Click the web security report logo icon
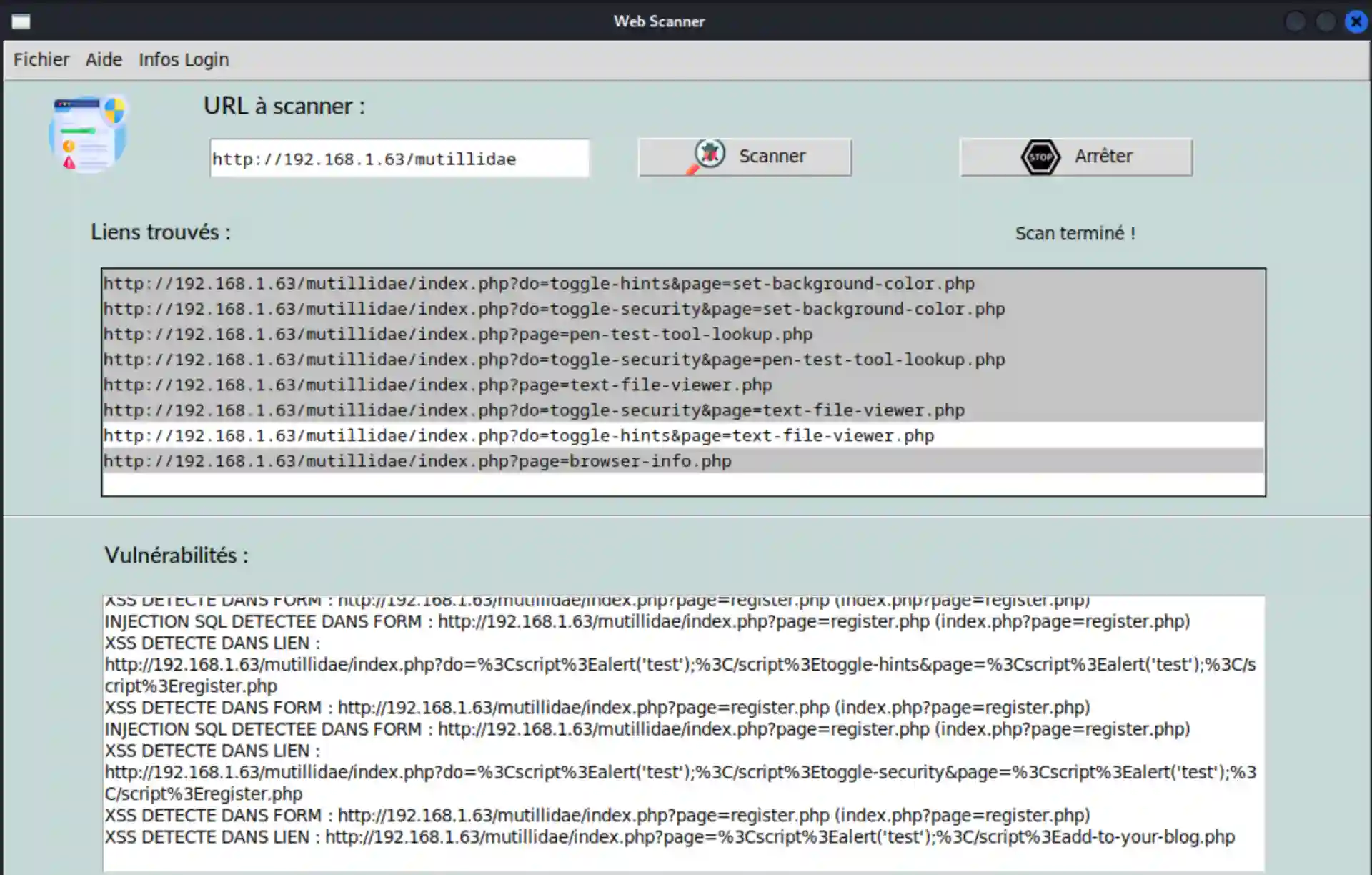Screen dimensions: 1372x875 pyautogui.click(x=87, y=134)
